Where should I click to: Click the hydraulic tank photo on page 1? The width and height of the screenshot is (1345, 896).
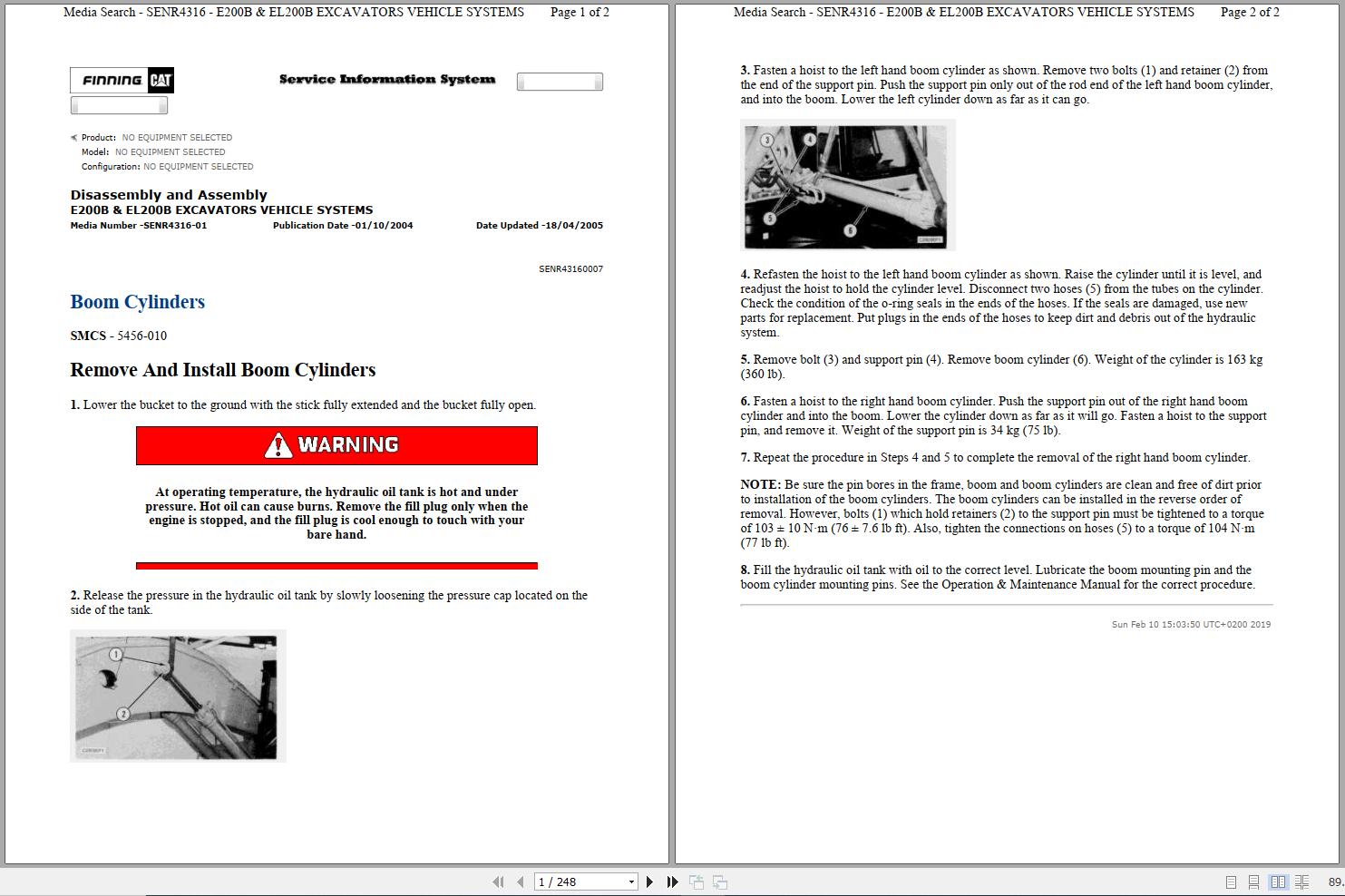[177, 696]
